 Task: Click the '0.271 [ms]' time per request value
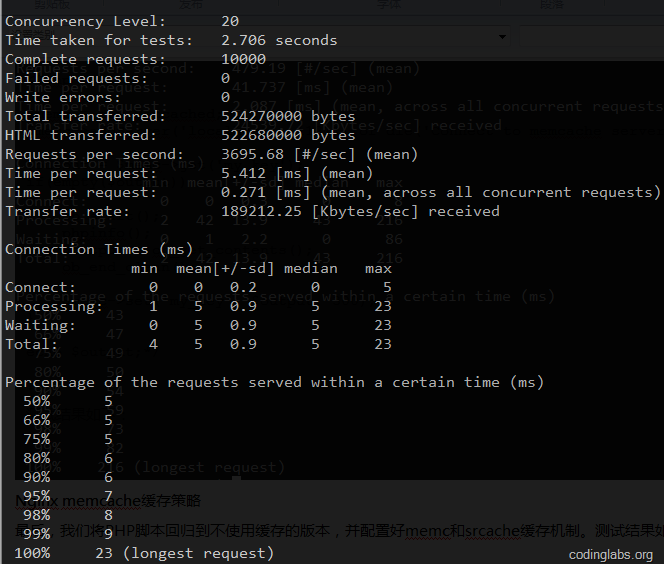tap(266, 193)
